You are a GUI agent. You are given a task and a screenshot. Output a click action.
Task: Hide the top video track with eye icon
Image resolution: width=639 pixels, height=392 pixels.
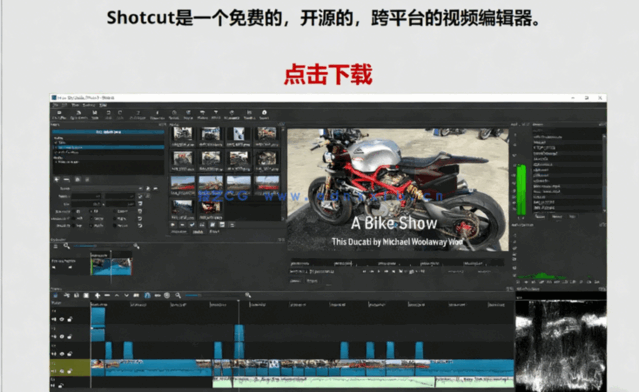pos(62,319)
